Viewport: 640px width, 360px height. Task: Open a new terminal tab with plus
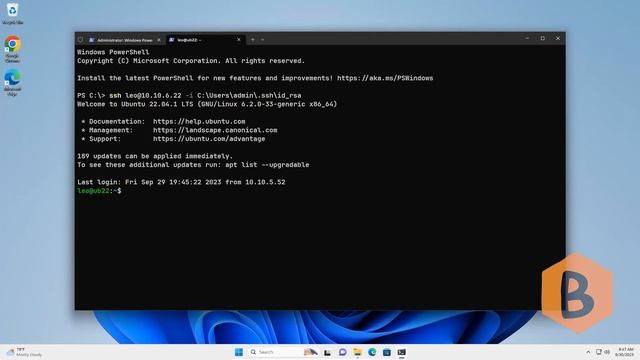pyautogui.click(x=253, y=40)
